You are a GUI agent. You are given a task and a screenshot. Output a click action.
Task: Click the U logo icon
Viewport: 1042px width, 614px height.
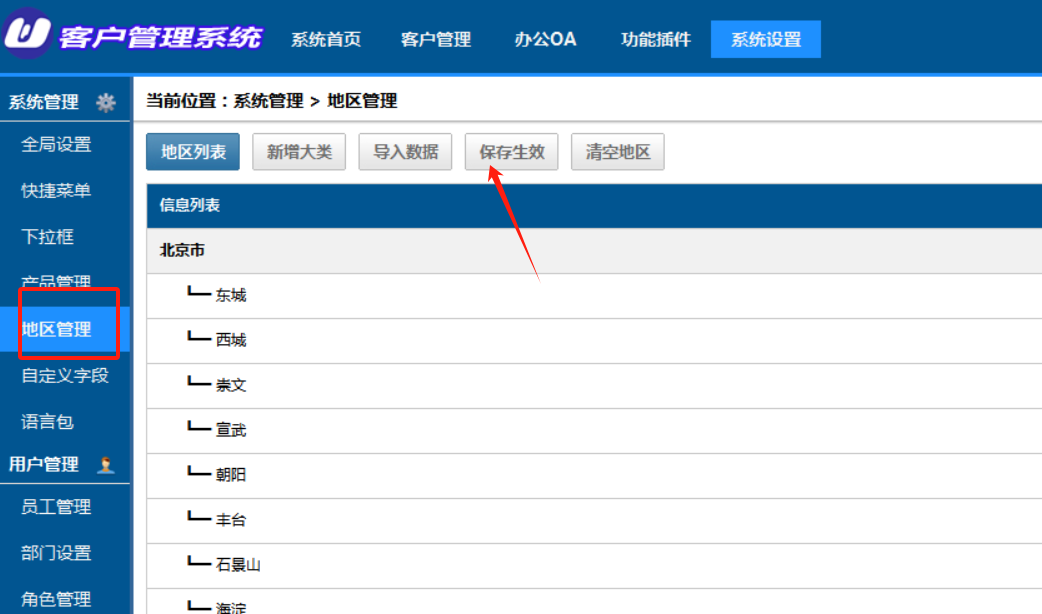(x=27, y=32)
